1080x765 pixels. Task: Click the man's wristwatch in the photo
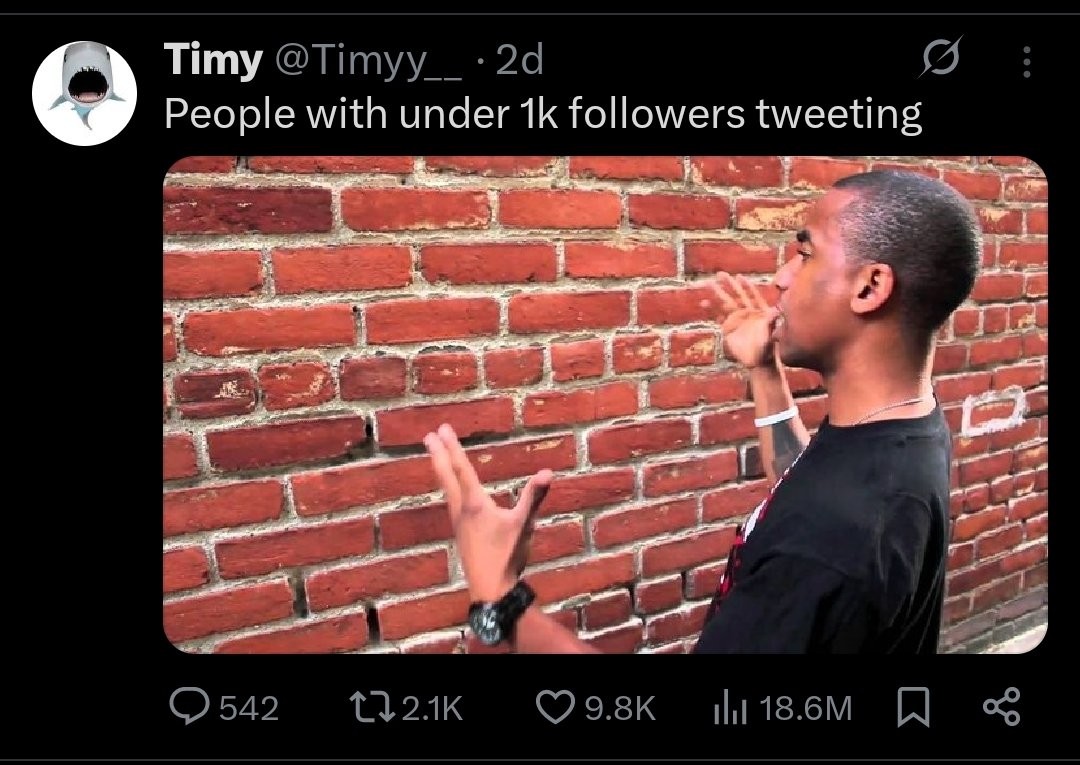tap(499, 613)
